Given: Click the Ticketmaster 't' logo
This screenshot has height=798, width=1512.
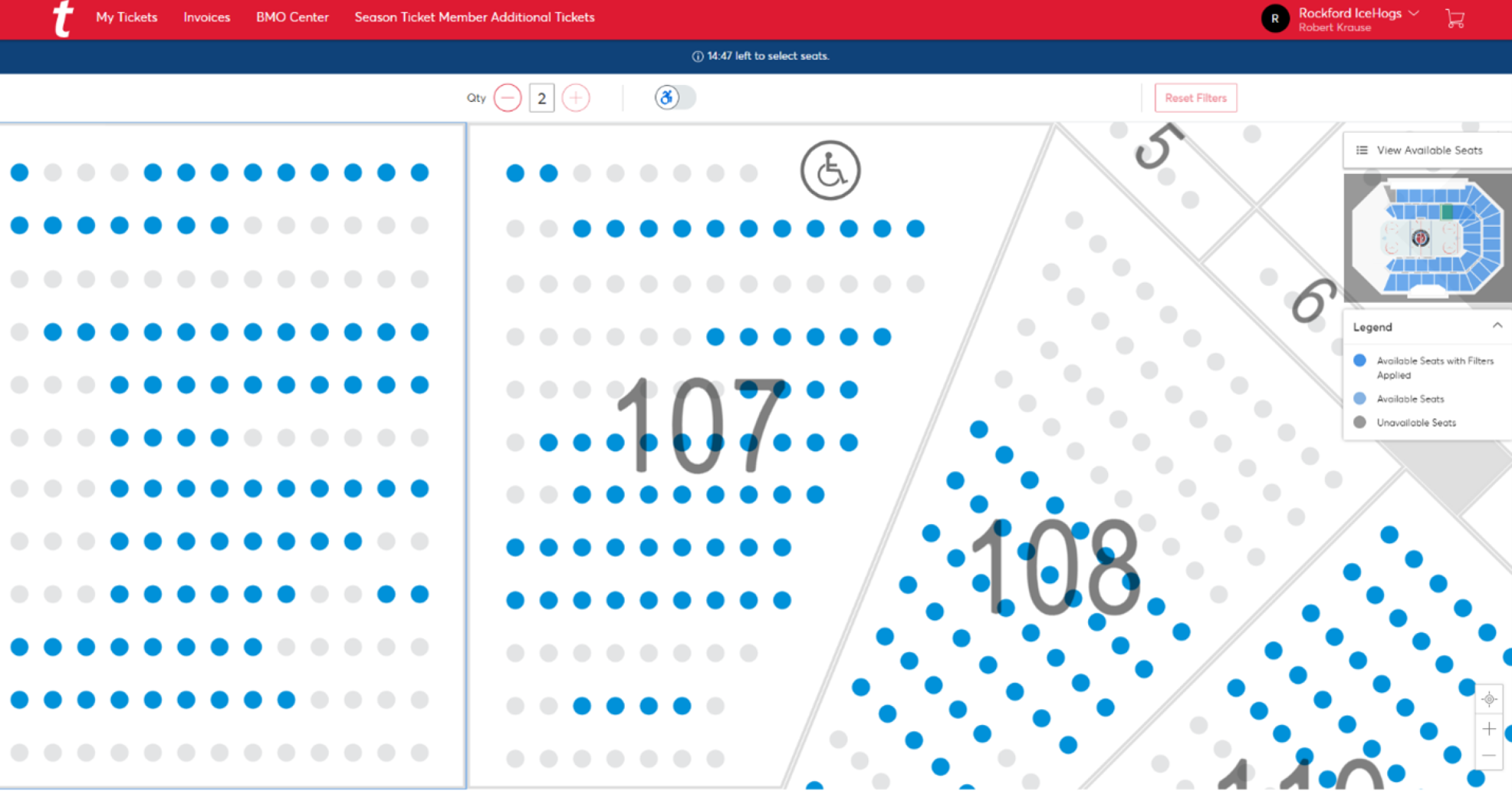Looking at the screenshot, I should coord(63,19).
